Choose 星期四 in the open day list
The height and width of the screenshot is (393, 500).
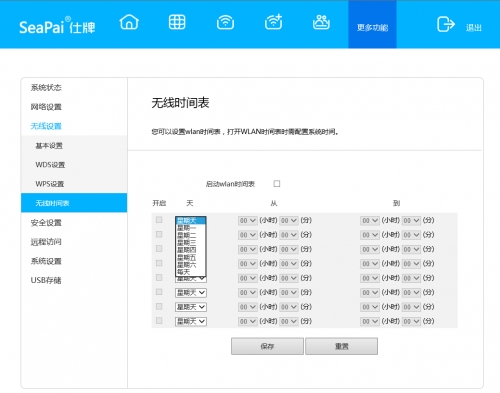191,250
